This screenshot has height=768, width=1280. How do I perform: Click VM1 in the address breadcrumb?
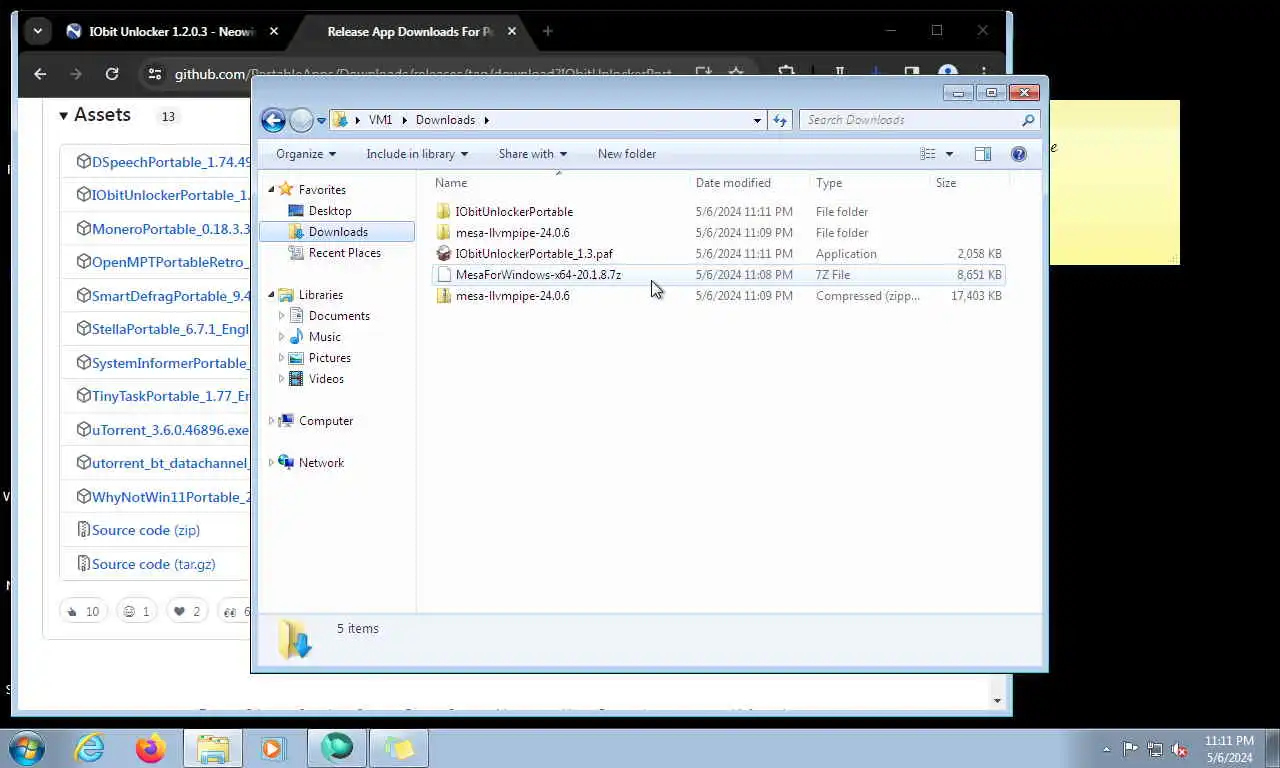[x=380, y=120]
